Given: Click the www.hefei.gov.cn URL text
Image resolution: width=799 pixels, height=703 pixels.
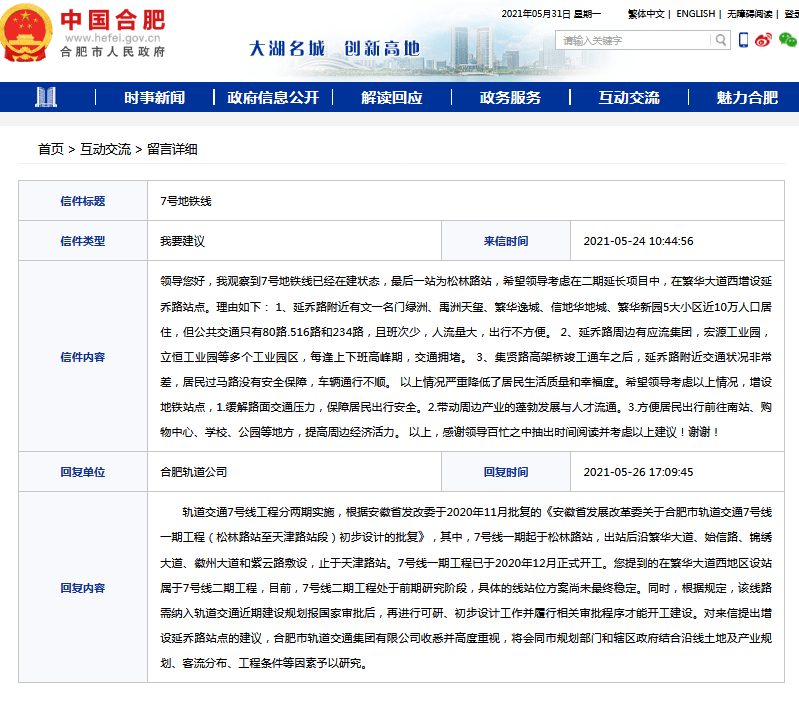Looking at the screenshot, I should (113, 38).
